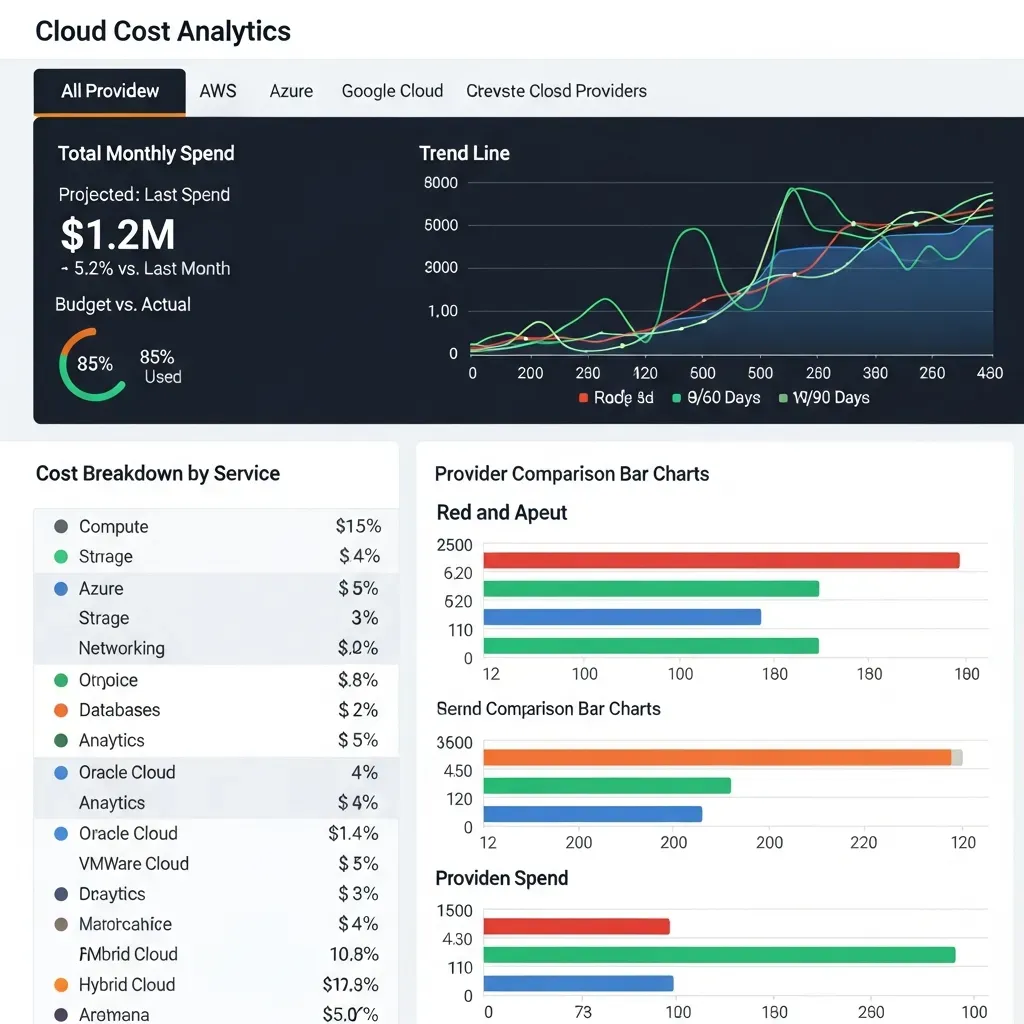This screenshot has width=1024, height=1024.
Task: Click the red bar in Red and Apeut chart
Action: pos(722,560)
